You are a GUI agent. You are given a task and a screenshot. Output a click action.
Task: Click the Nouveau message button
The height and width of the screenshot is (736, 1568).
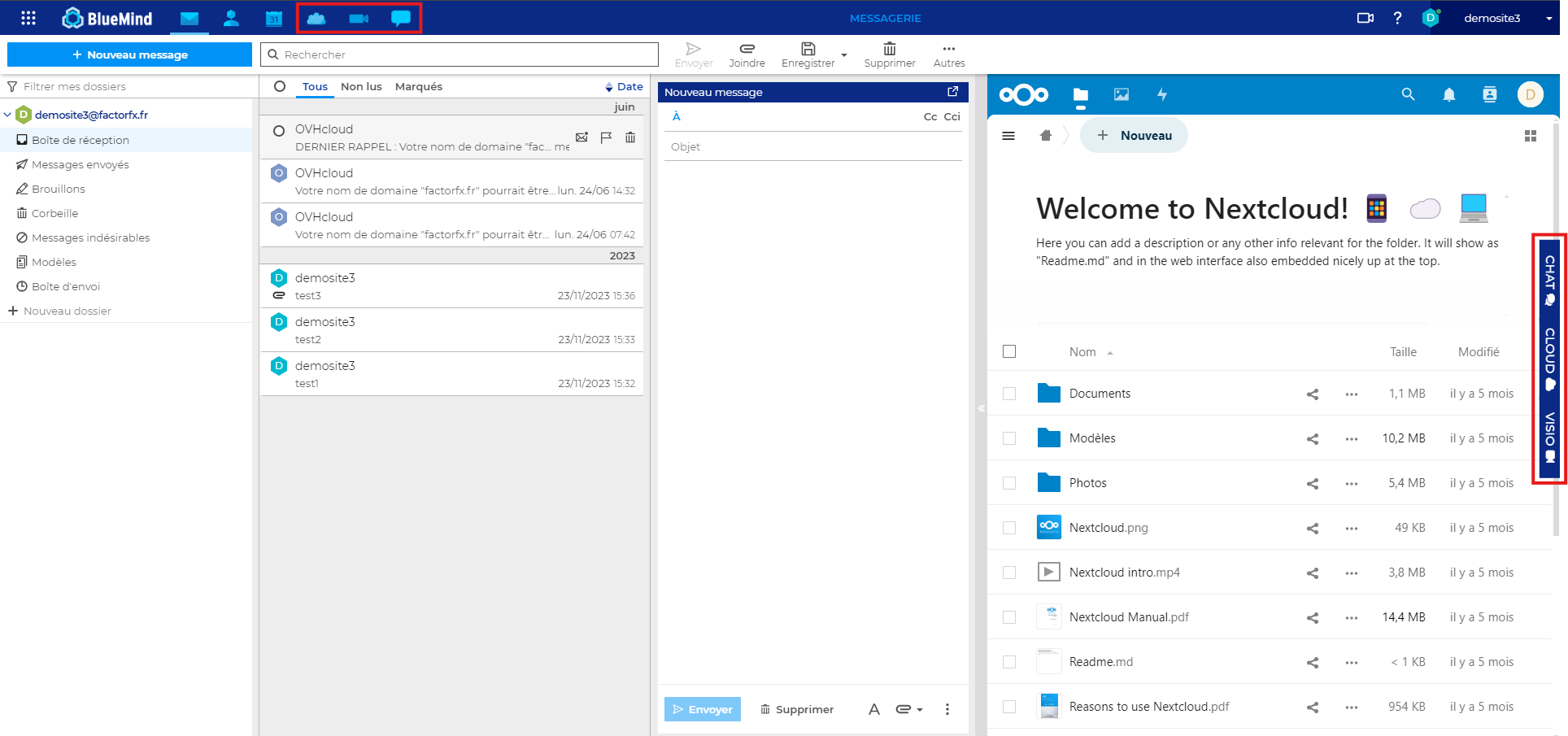click(x=129, y=54)
